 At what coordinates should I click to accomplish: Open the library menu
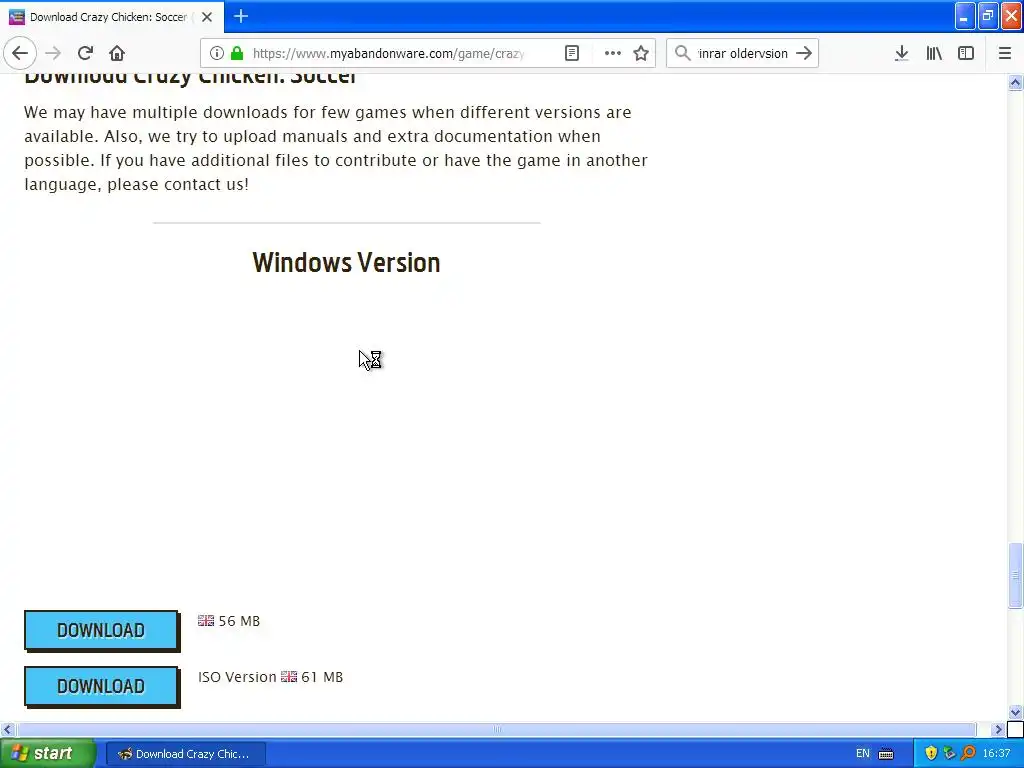pos(934,53)
